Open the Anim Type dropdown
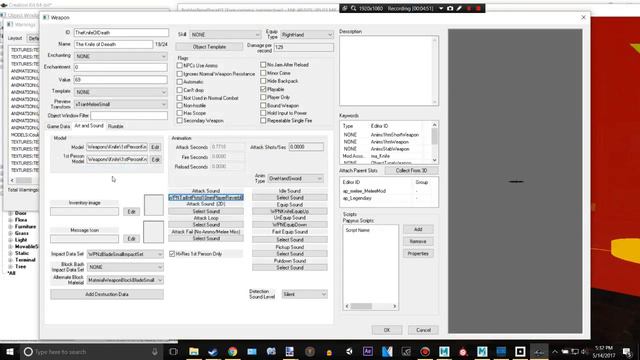 coord(296,178)
